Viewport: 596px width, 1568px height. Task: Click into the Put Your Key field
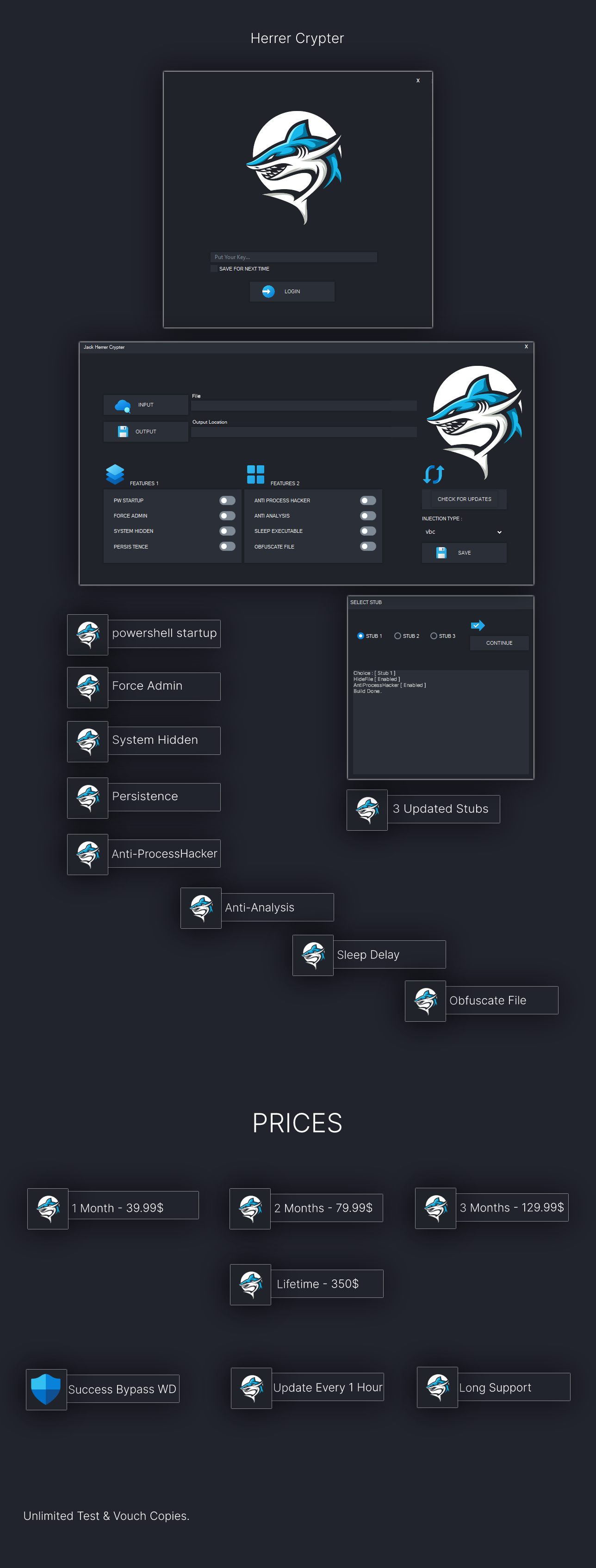point(293,258)
